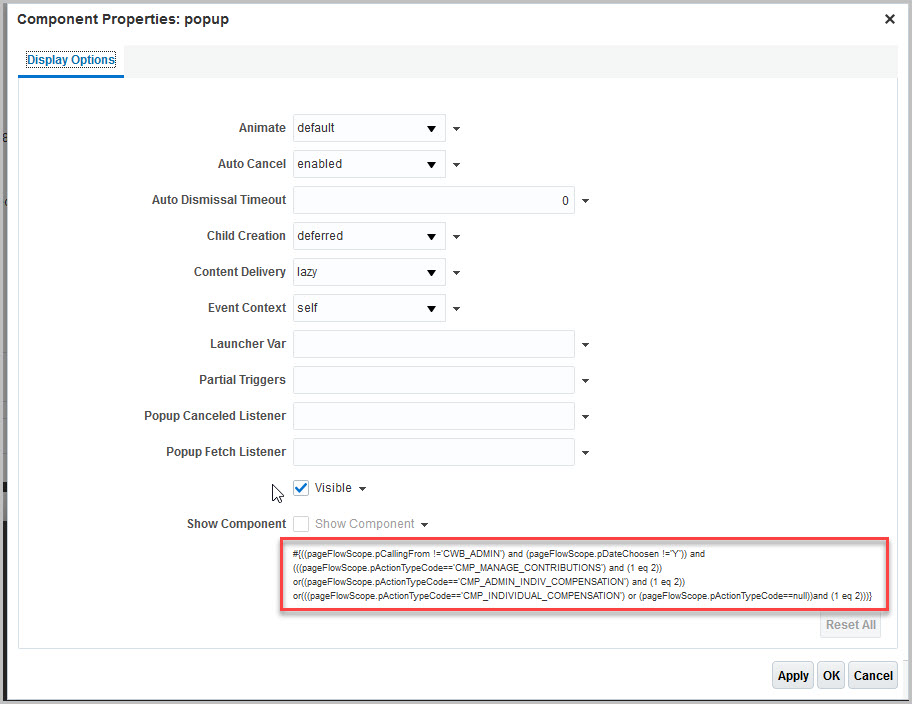Open the Auto Cancel dropdown
Image resolution: width=912 pixels, height=704 pixels.
431,165
